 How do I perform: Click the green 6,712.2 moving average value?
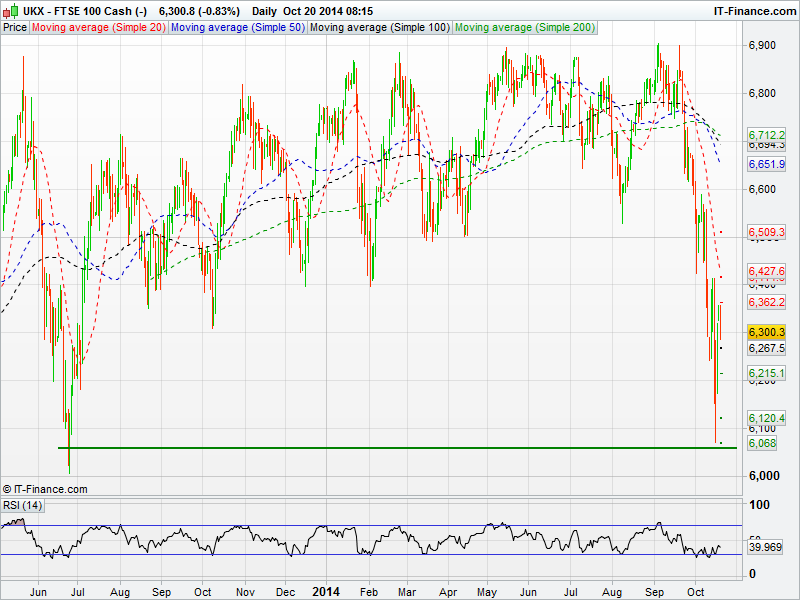click(x=767, y=134)
